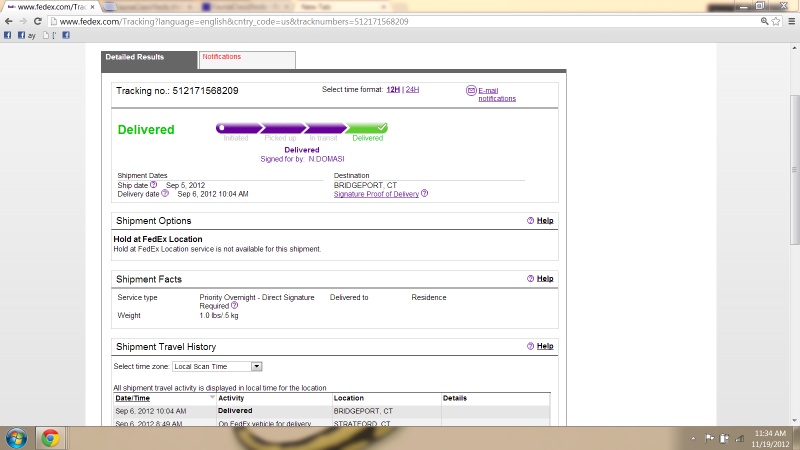Click question mark icon in Shipment Travel History header
800x450 pixels.
coord(530,346)
